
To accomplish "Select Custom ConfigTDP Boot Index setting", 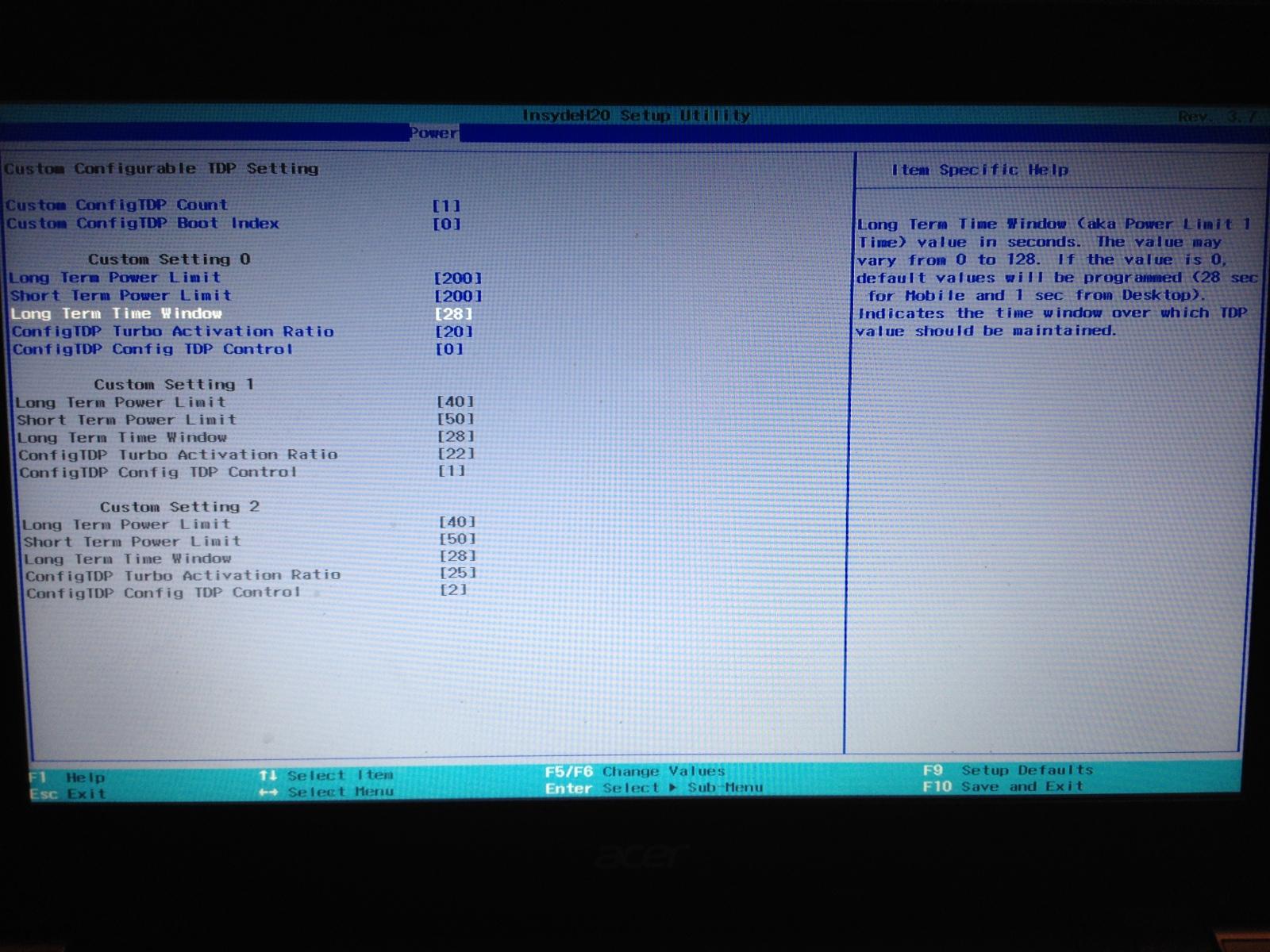I will pos(143,223).
